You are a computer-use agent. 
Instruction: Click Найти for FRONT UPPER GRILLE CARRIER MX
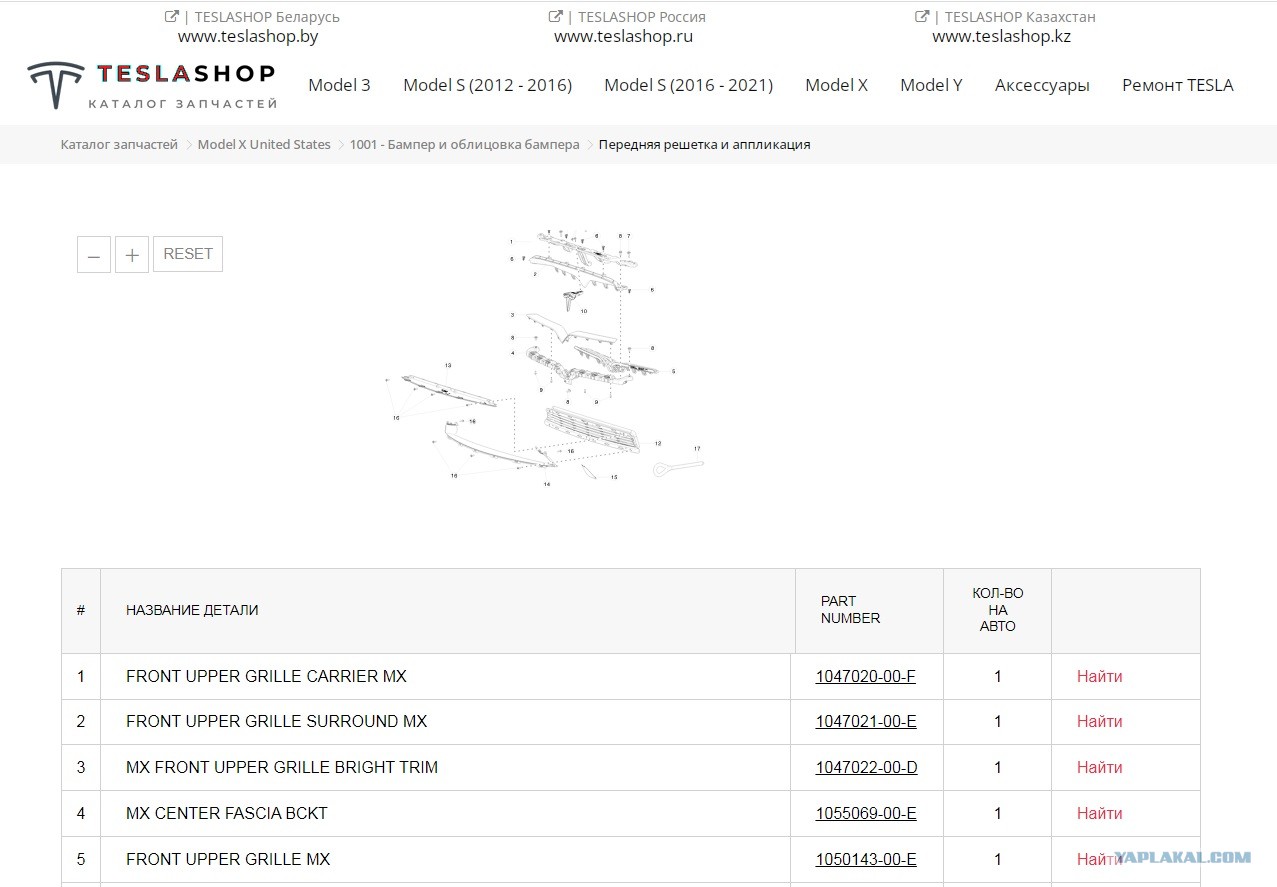(1099, 676)
